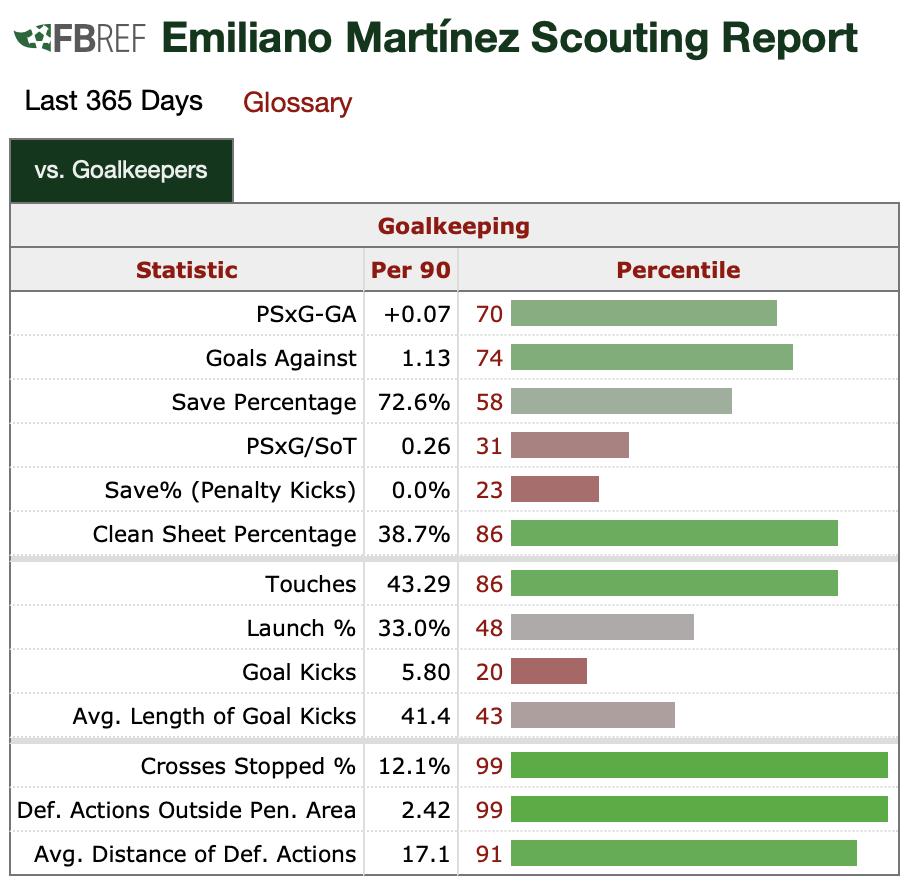Click percentile number 91 for Avg. Distance
The height and width of the screenshot is (893, 923).
point(489,854)
